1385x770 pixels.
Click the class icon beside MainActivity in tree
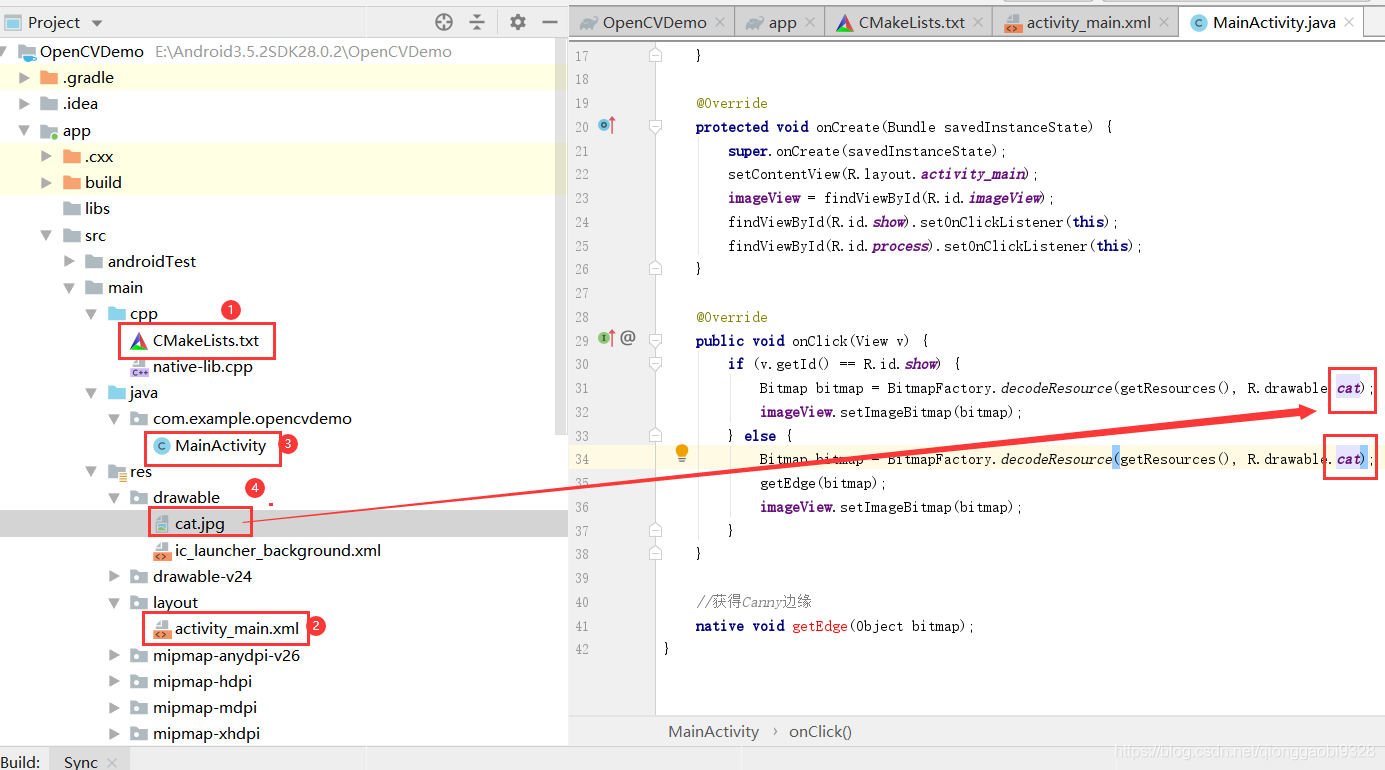(161, 446)
